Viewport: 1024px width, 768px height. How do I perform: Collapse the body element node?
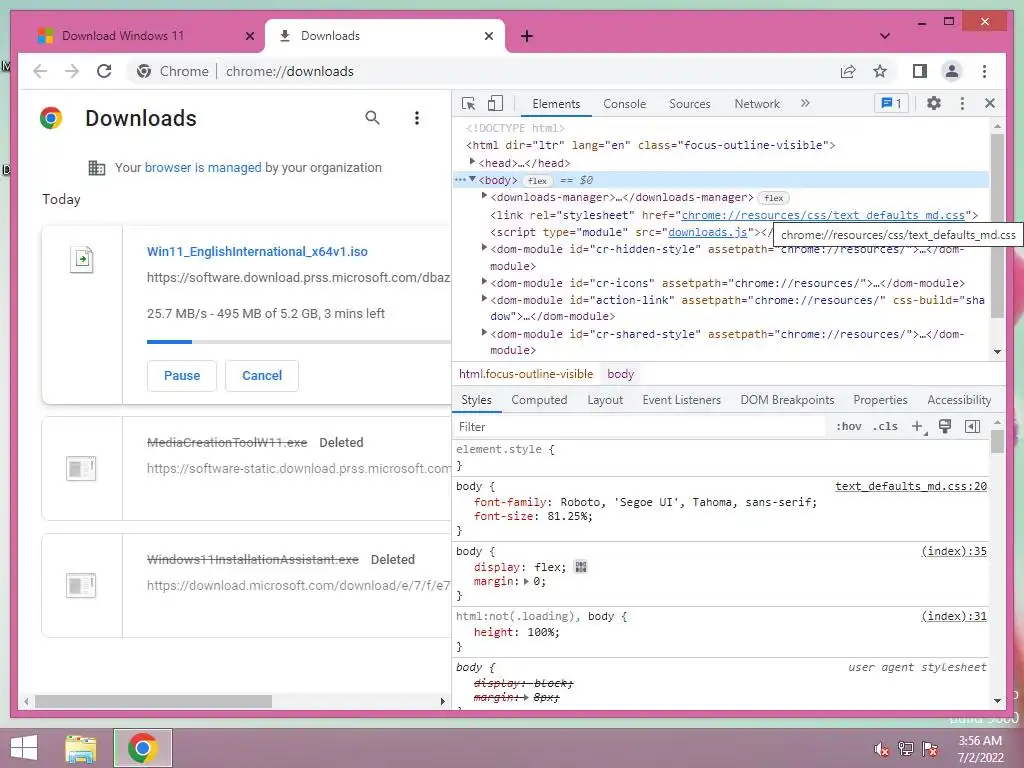(x=472, y=180)
